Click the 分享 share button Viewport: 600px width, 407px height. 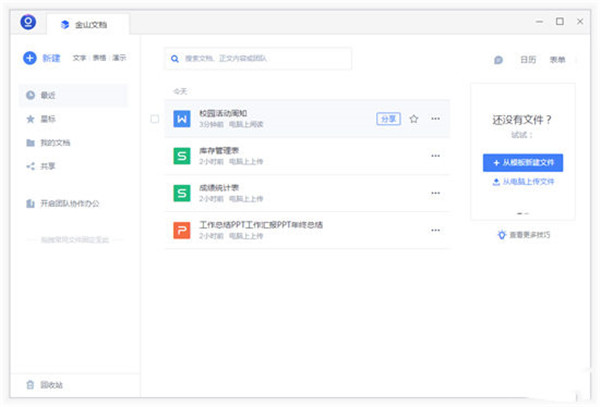point(388,119)
